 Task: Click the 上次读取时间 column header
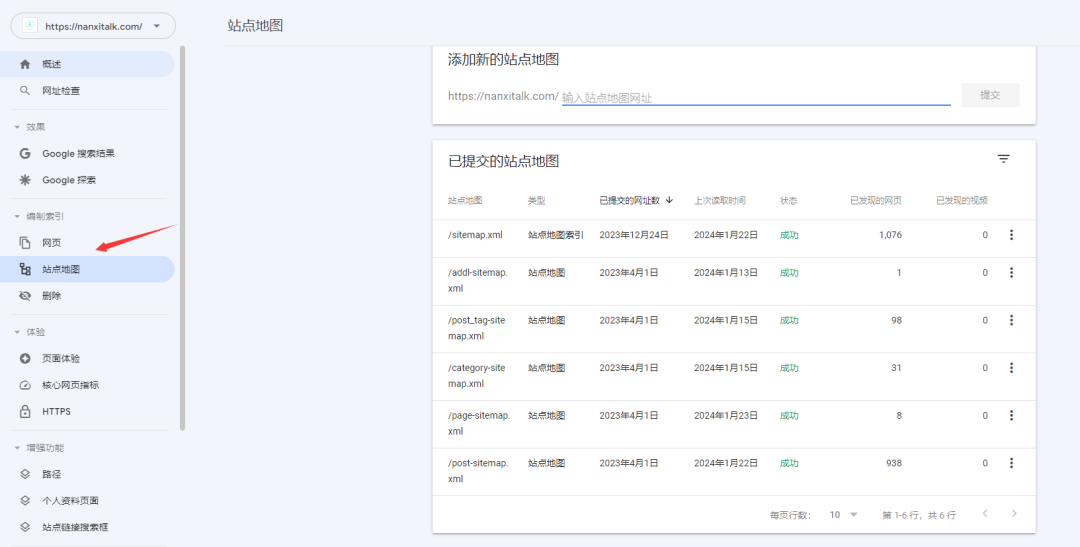click(x=720, y=200)
